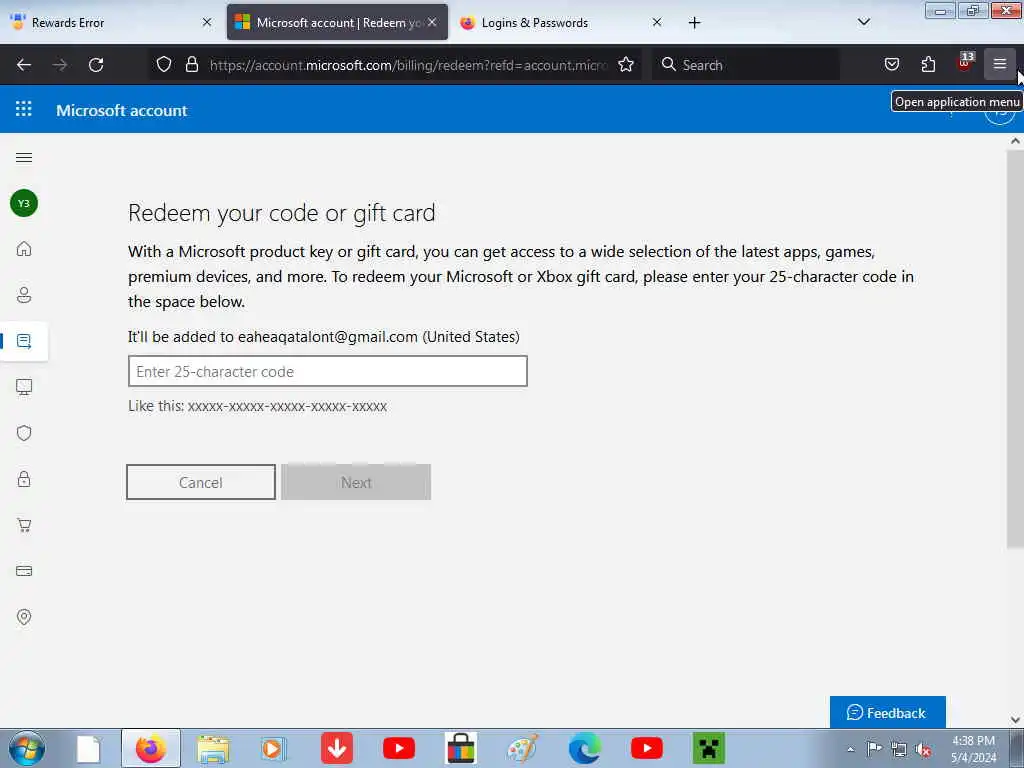Focus the 25-character code field
1024x768 pixels.
pyautogui.click(x=328, y=371)
